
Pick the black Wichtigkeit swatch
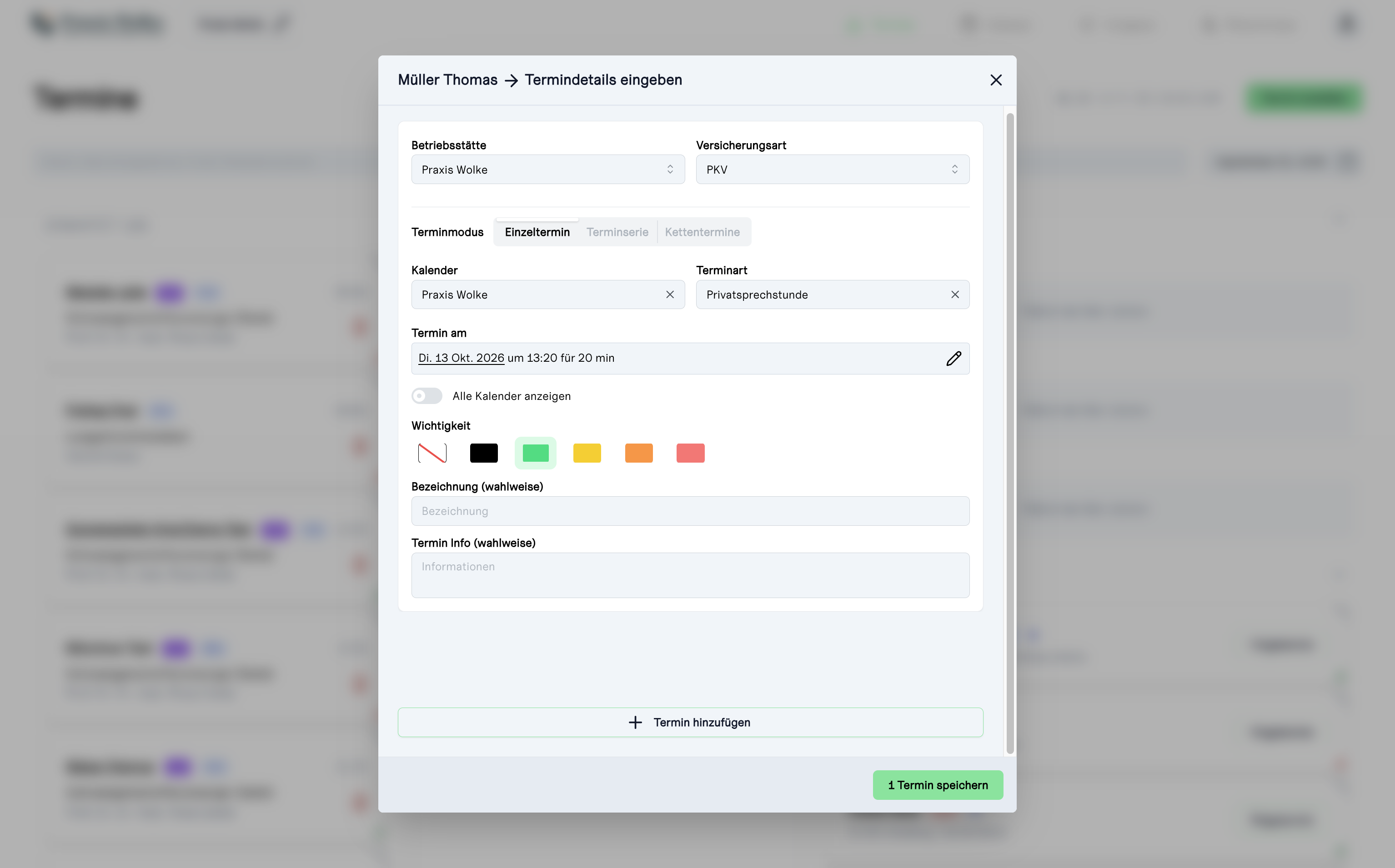[x=484, y=453]
